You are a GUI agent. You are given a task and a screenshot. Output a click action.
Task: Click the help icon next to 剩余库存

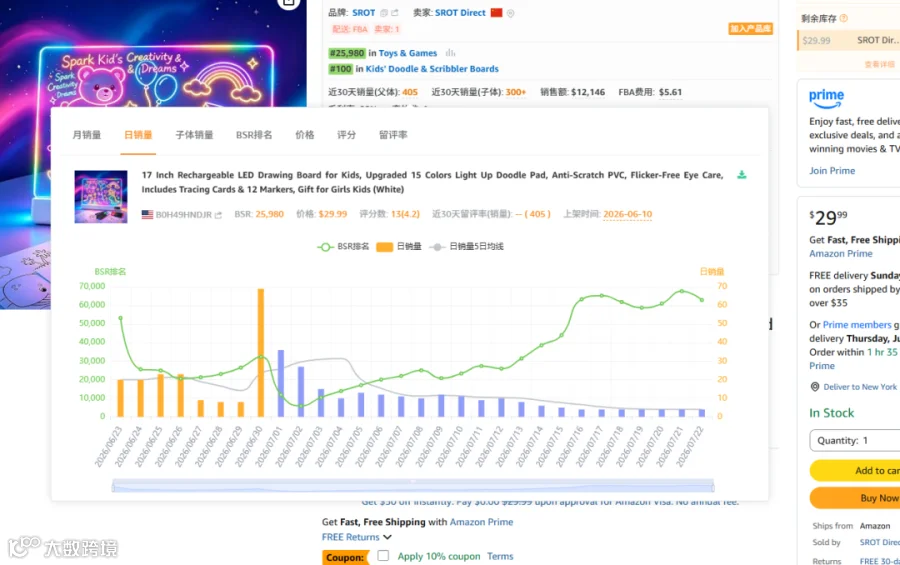844,18
